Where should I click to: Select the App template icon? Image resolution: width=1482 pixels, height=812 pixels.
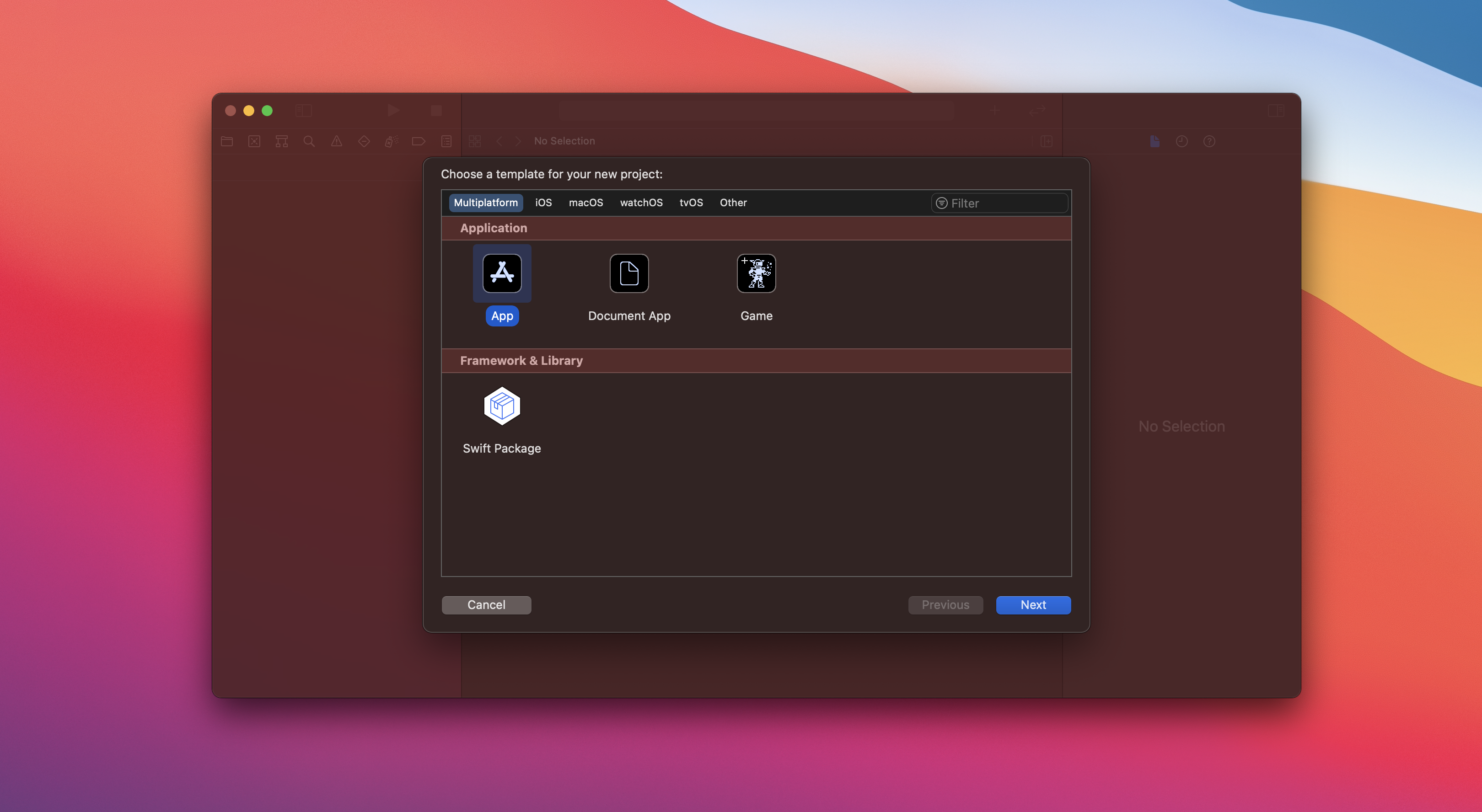point(502,274)
